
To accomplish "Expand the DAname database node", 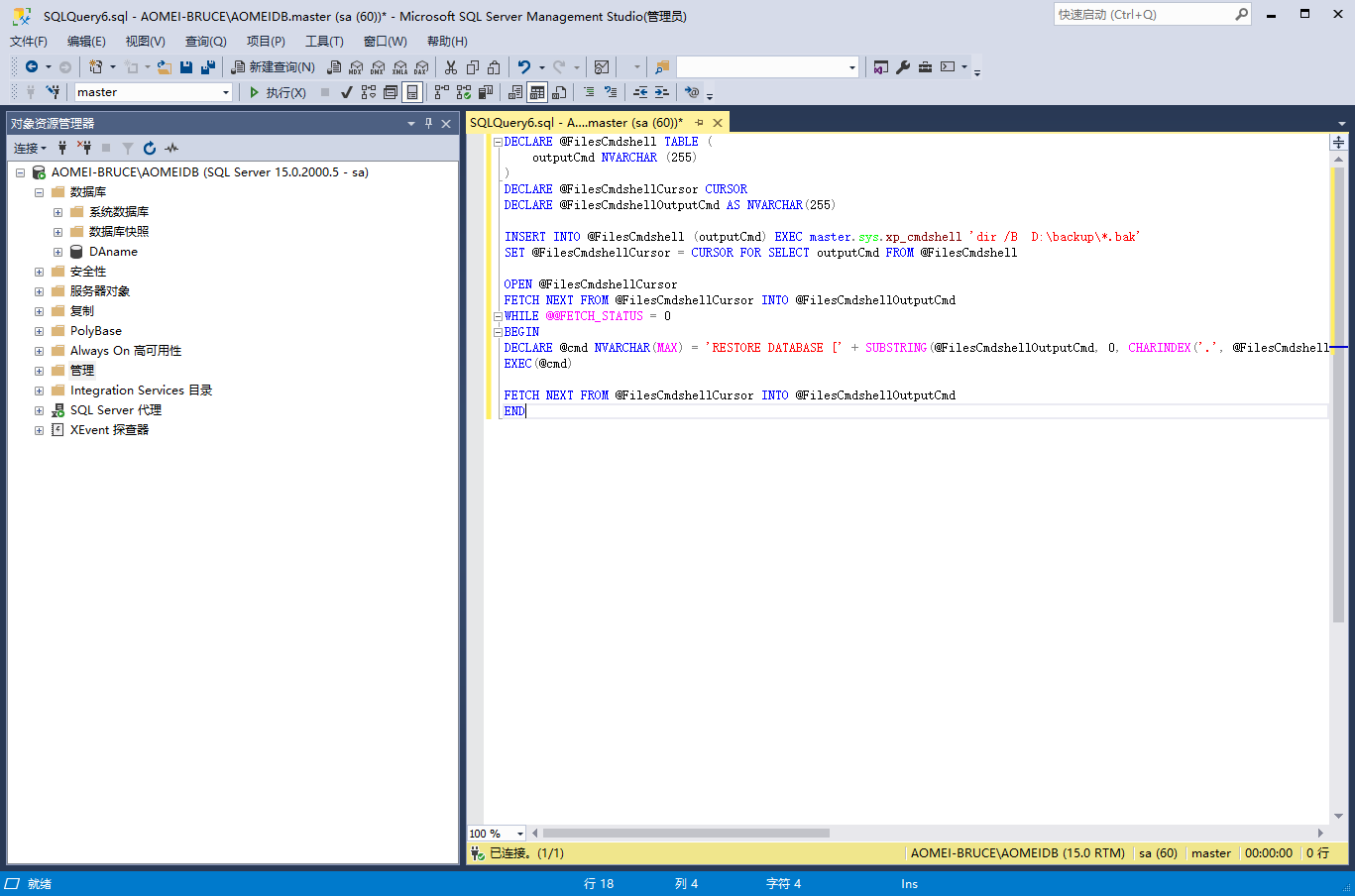I will [57, 252].
